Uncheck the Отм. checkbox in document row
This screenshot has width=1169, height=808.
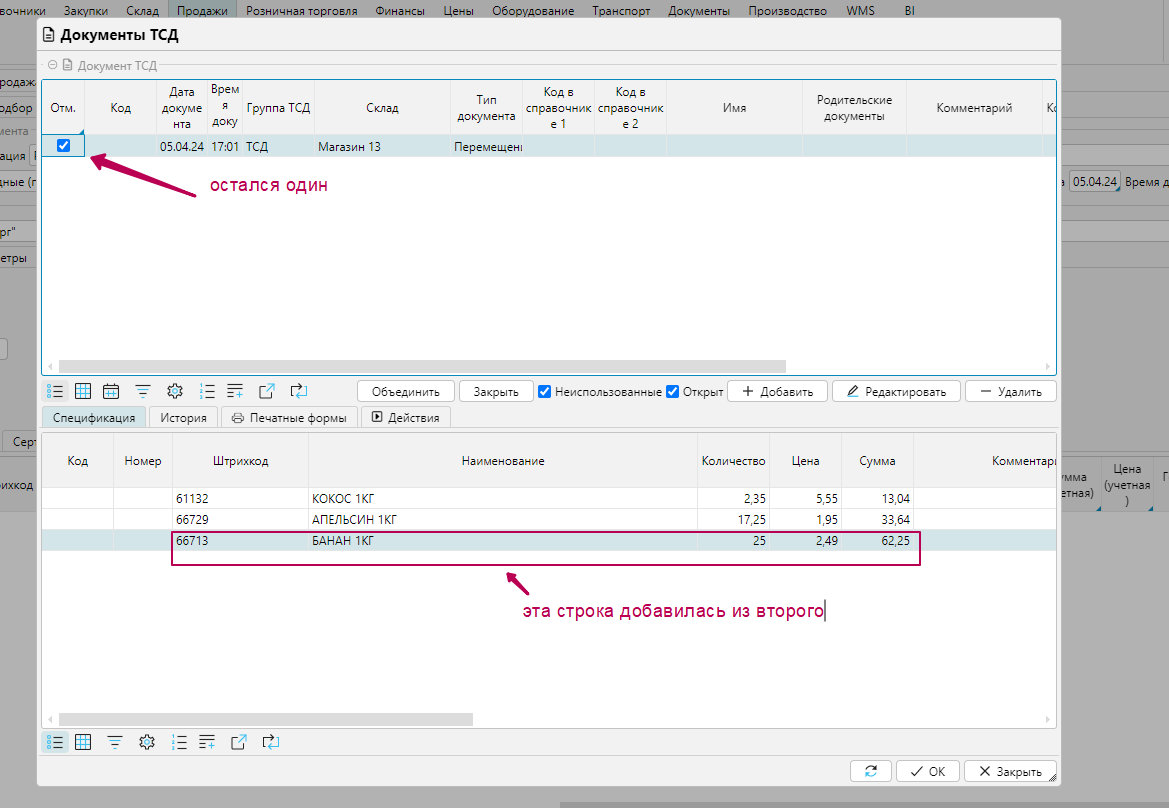pyautogui.click(x=64, y=146)
